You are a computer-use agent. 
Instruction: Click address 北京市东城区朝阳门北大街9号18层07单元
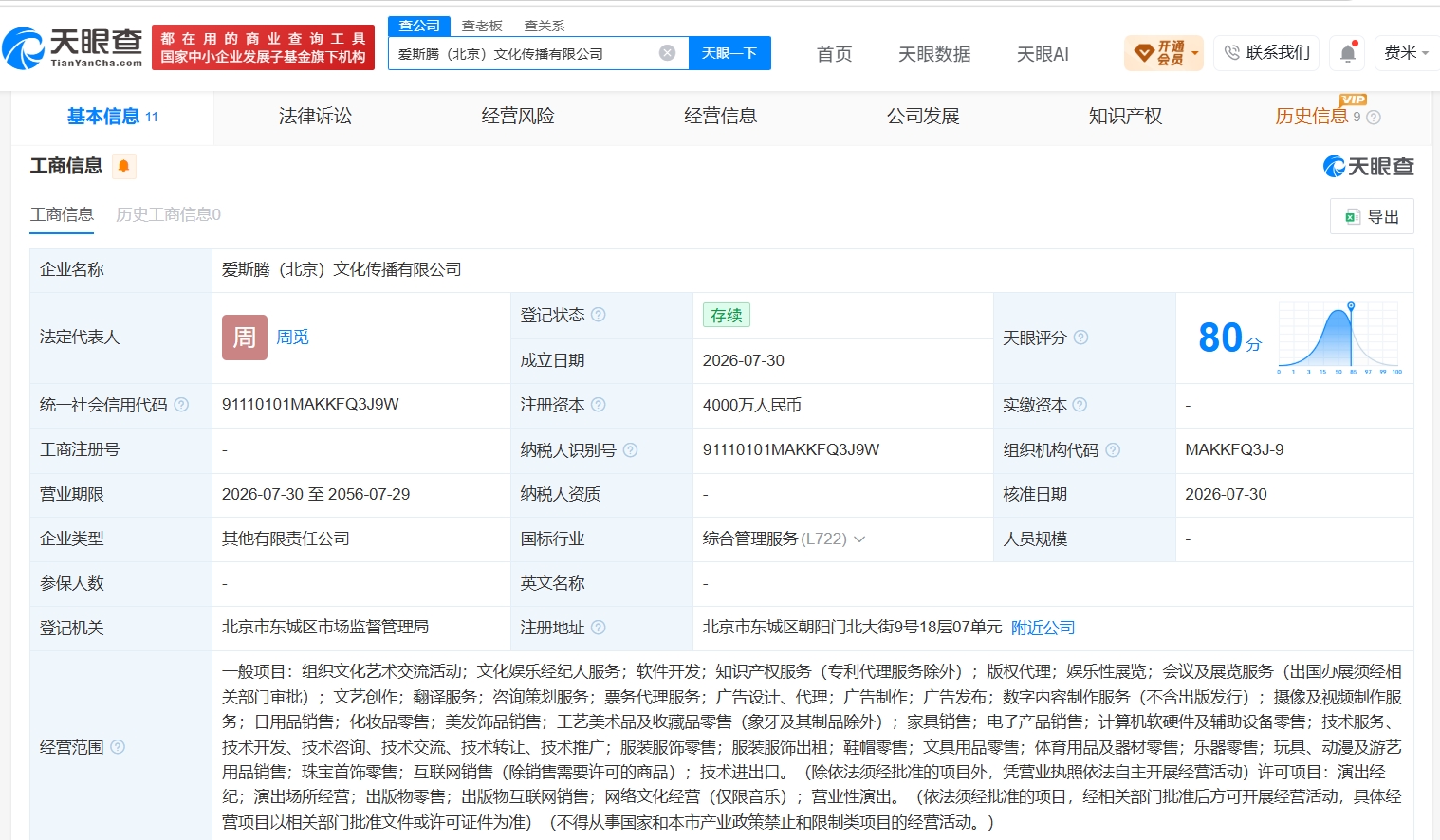[852, 627]
